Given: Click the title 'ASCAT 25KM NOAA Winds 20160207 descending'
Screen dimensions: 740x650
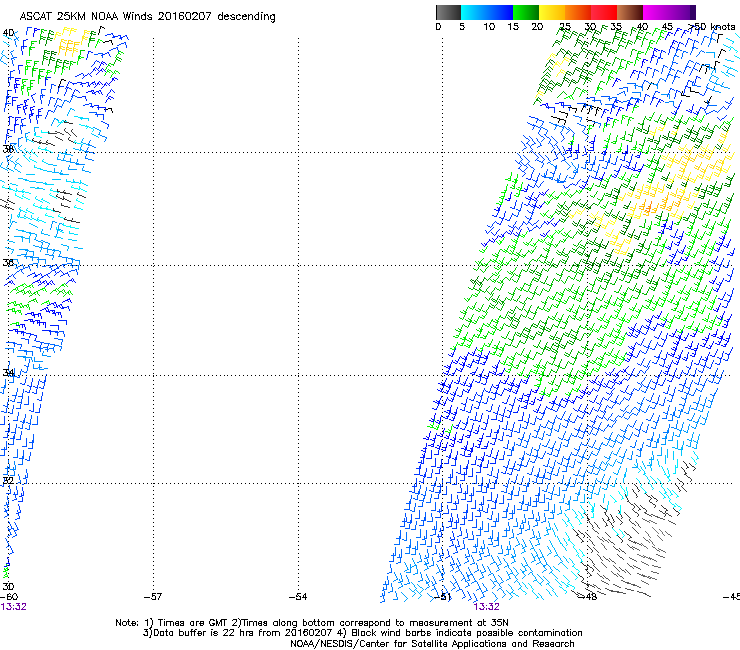Looking at the screenshot, I should pos(148,17).
